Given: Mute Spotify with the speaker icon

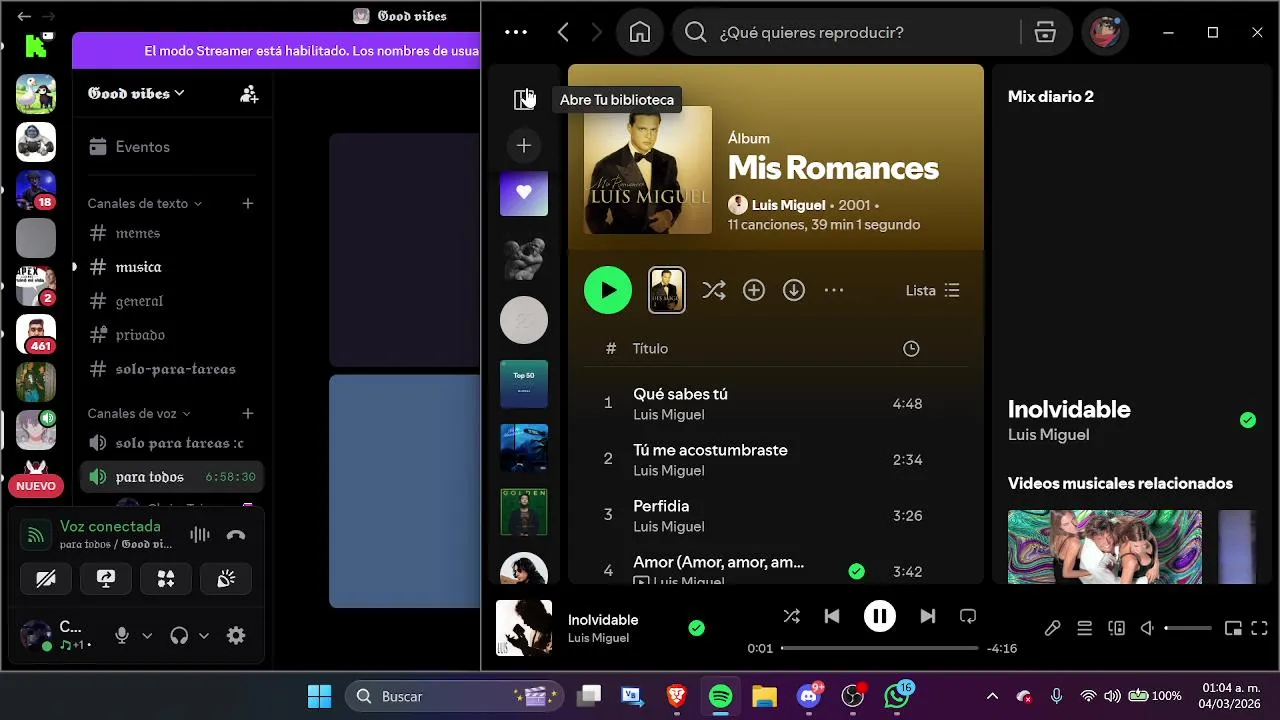Looking at the screenshot, I should click(1148, 628).
